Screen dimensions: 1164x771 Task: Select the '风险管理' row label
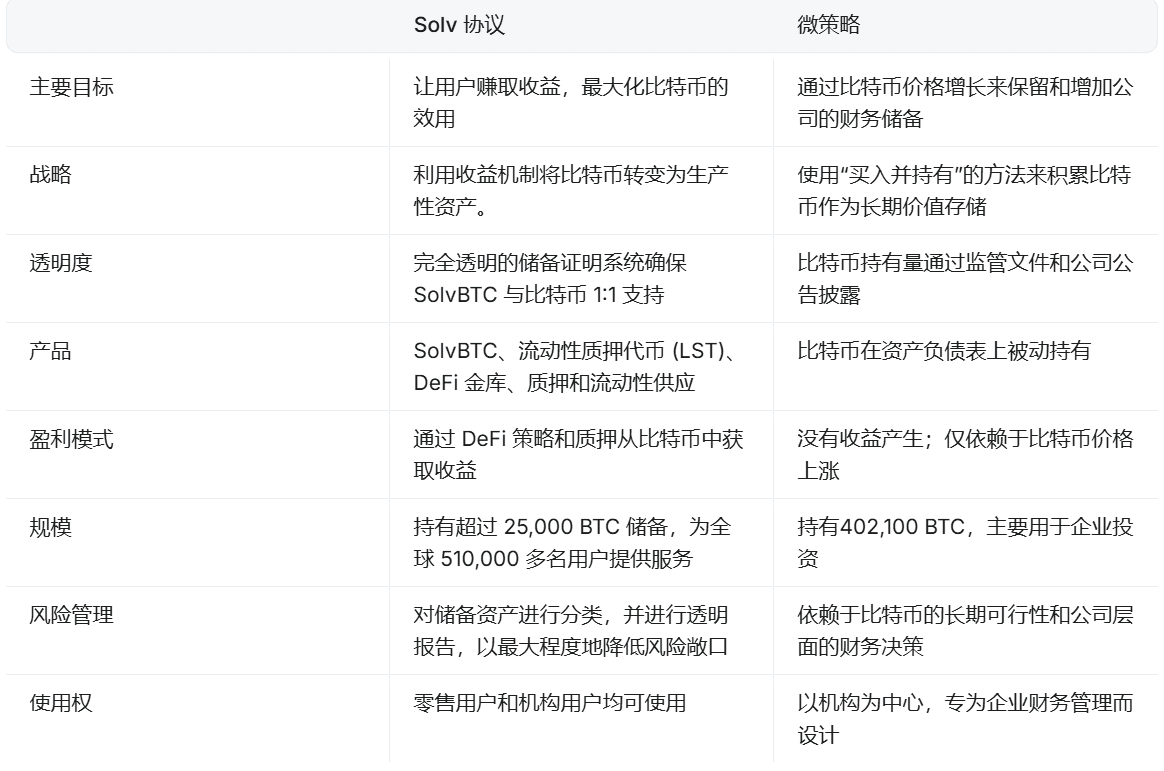71,614
